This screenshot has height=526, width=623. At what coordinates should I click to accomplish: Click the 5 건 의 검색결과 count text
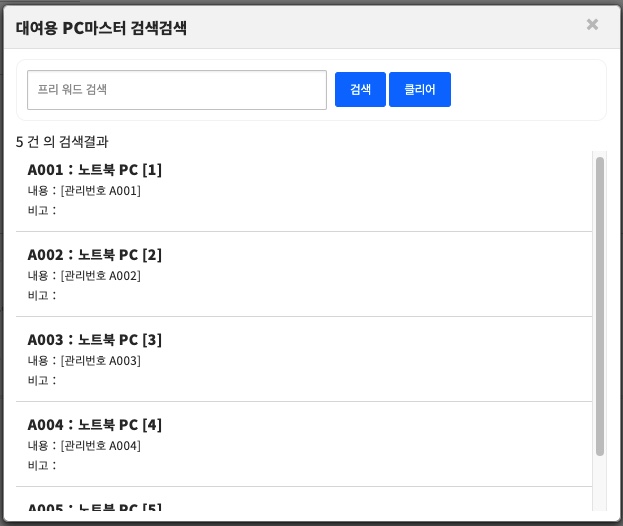62,142
